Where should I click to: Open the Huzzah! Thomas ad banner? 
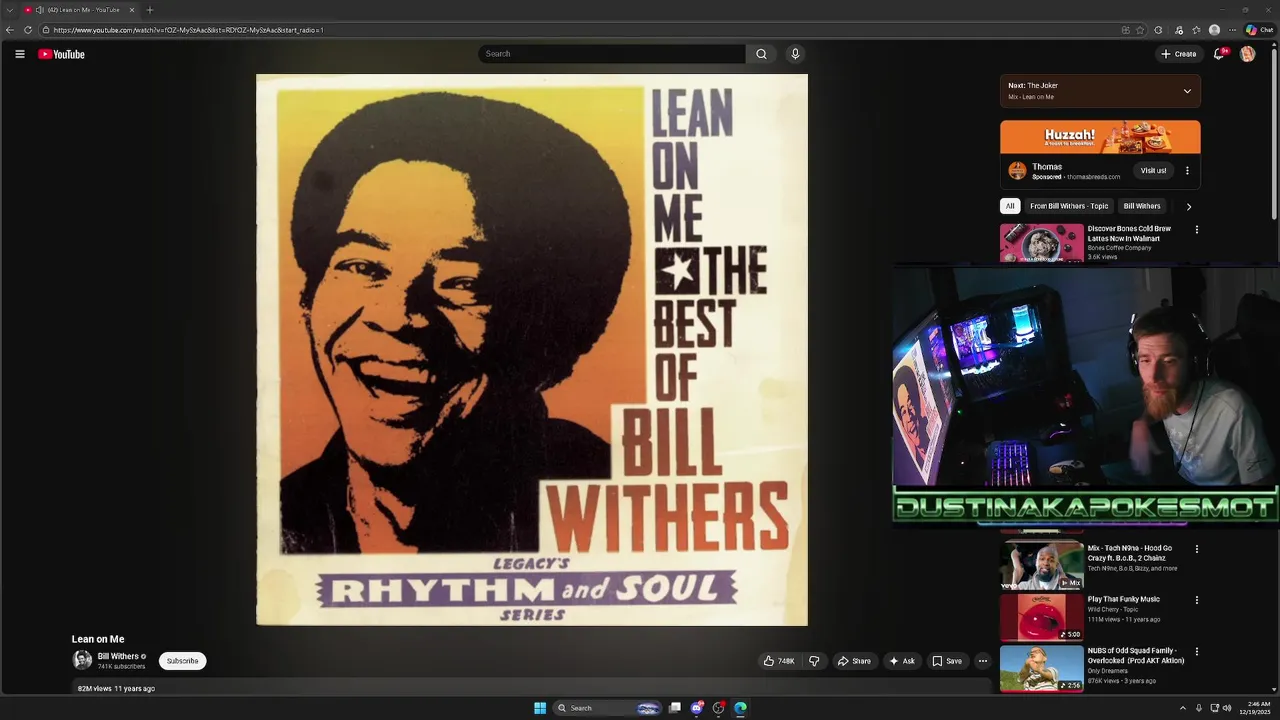[1100, 137]
